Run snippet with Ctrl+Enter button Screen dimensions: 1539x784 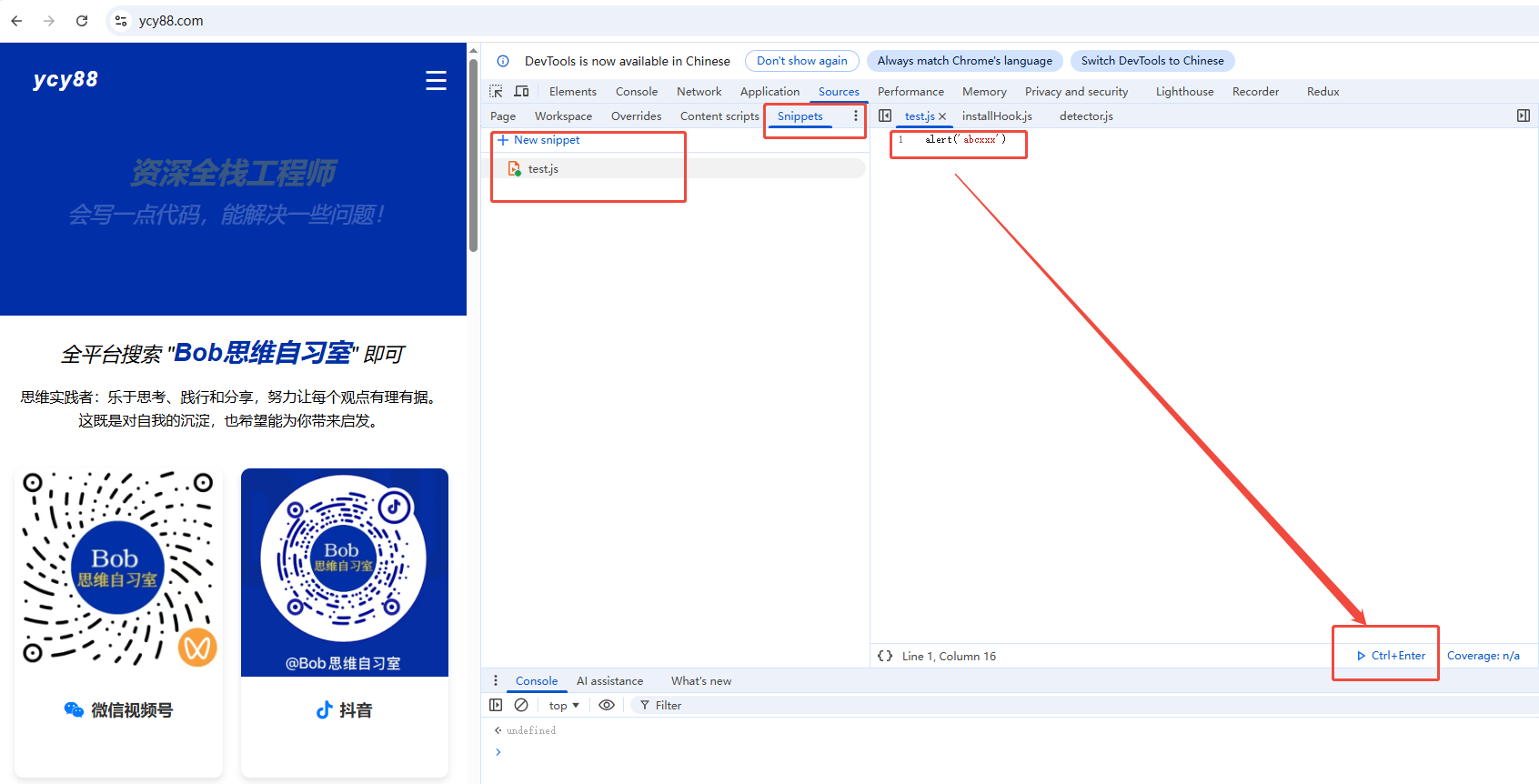[x=1391, y=656]
